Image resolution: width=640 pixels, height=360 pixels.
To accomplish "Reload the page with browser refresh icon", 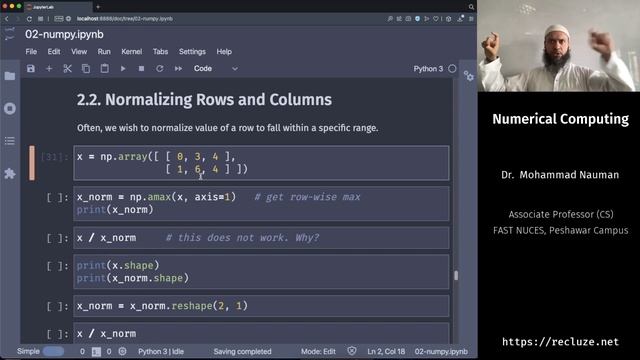I will point(29,19).
